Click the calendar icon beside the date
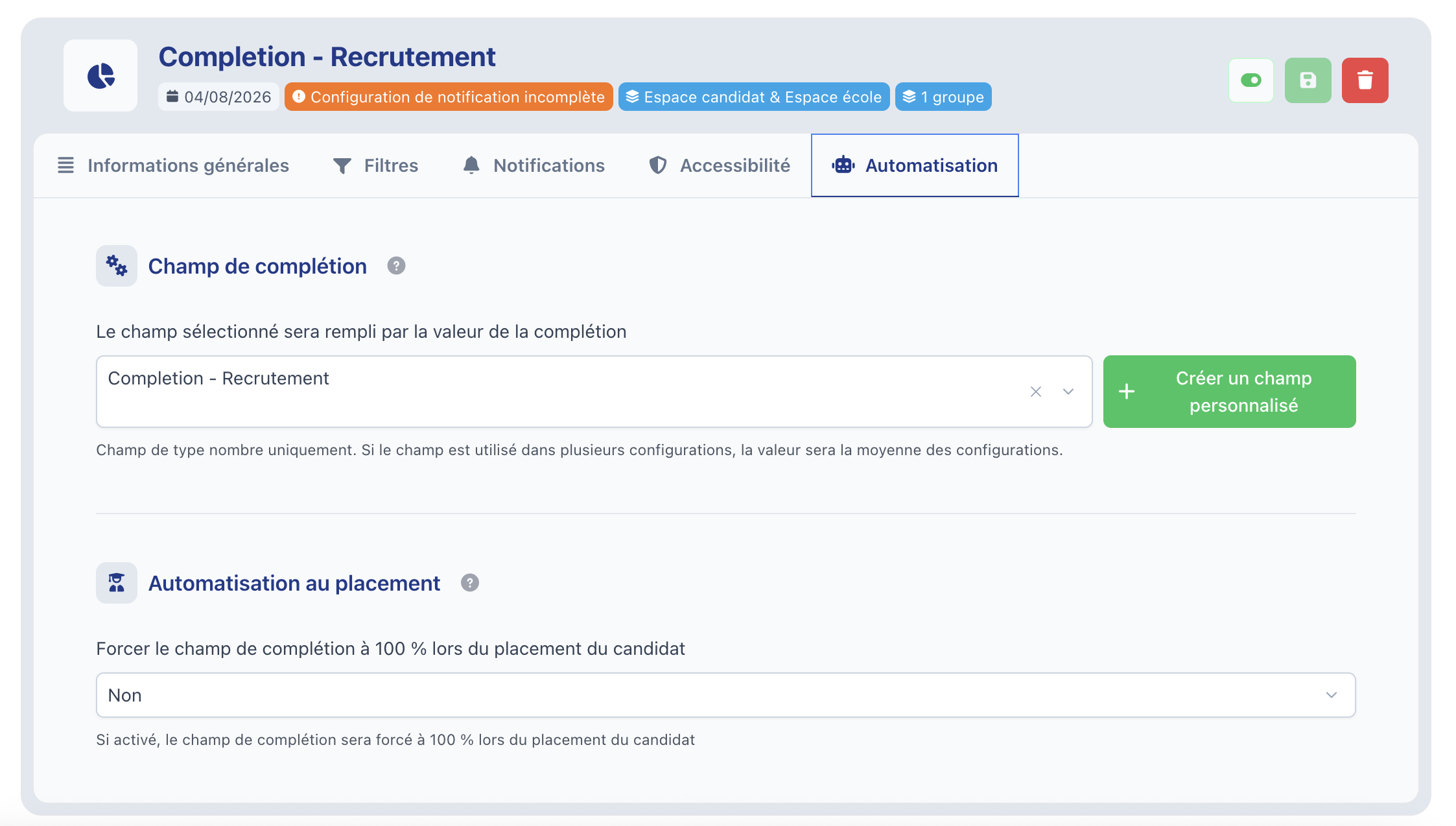This screenshot has height=826, width=1456. 172,97
